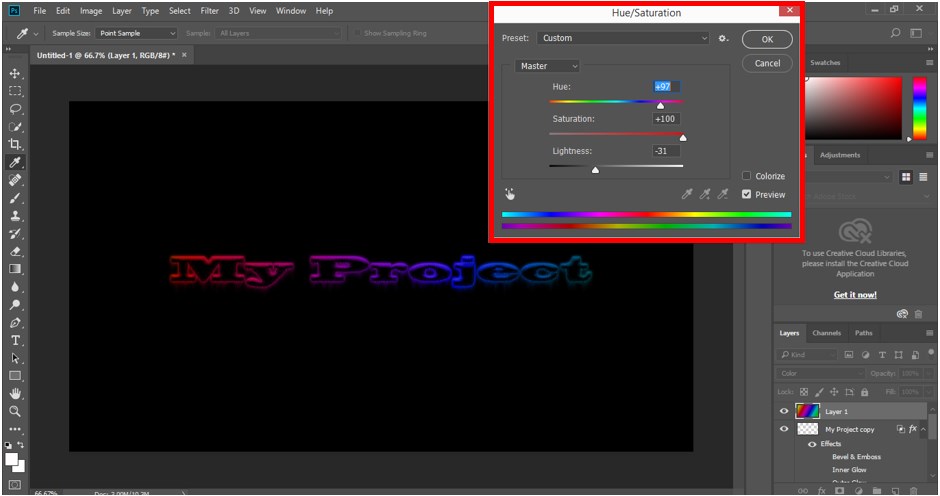Image resolution: width=940 pixels, height=496 pixels.
Task: Select the Rectangular Marquee tool
Action: [14, 91]
